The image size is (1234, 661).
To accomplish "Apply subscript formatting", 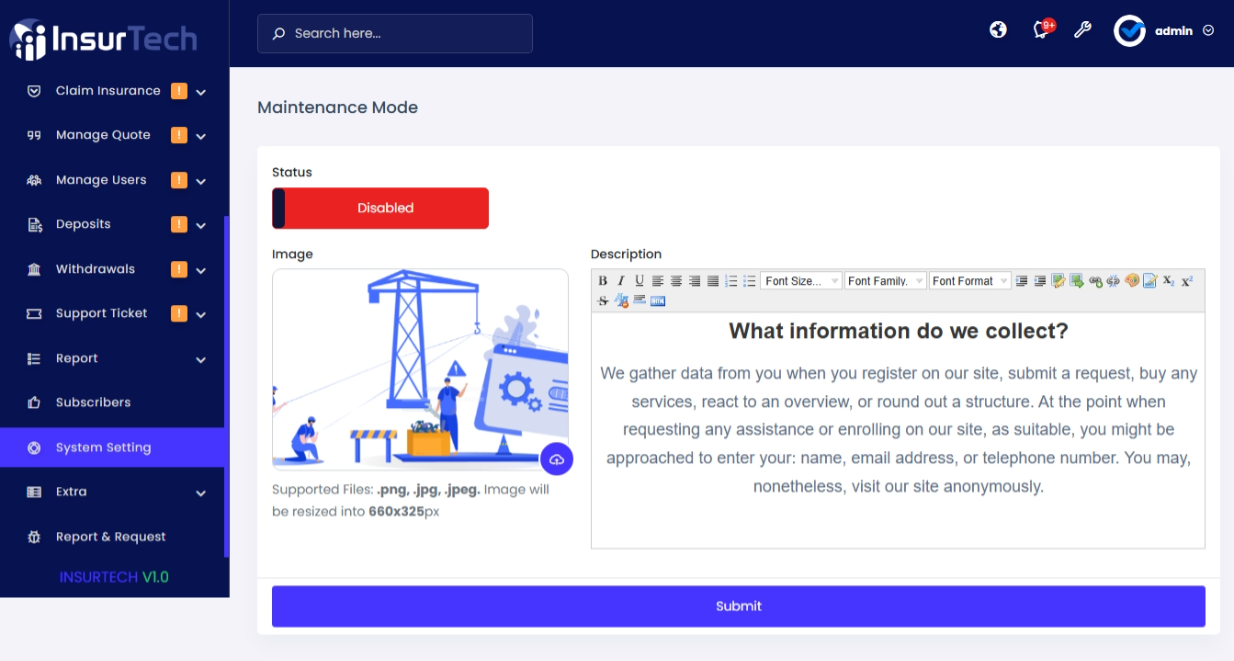I will tap(1168, 281).
